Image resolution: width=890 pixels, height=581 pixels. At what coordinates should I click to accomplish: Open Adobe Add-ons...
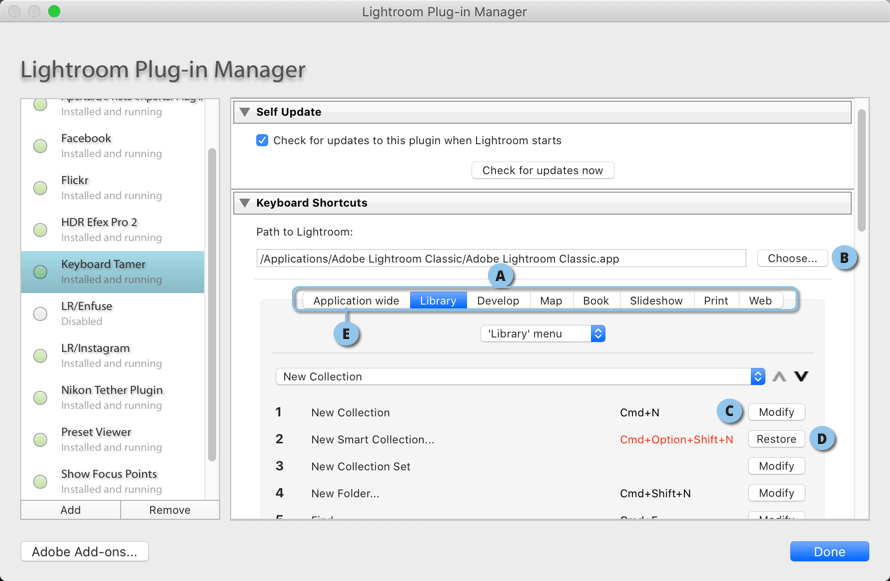coord(85,551)
